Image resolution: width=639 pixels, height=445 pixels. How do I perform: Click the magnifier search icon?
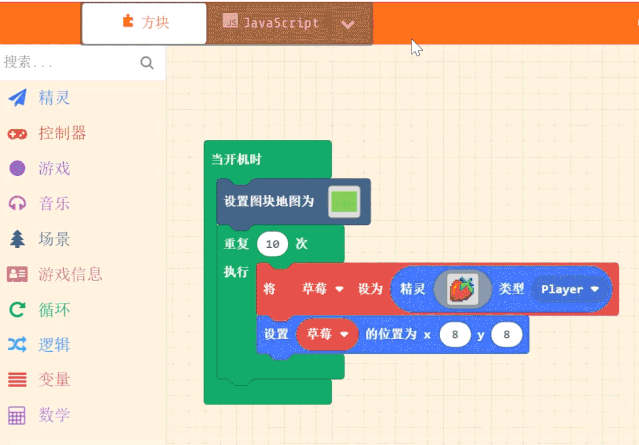click(x=147, y=63)
